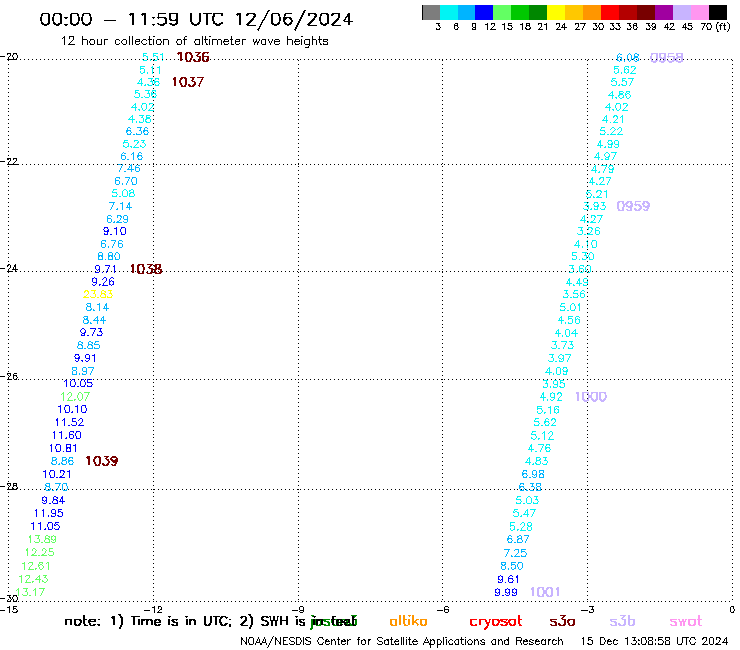
Task: Click the s3a time label 1038
Action: click(146, 269)
